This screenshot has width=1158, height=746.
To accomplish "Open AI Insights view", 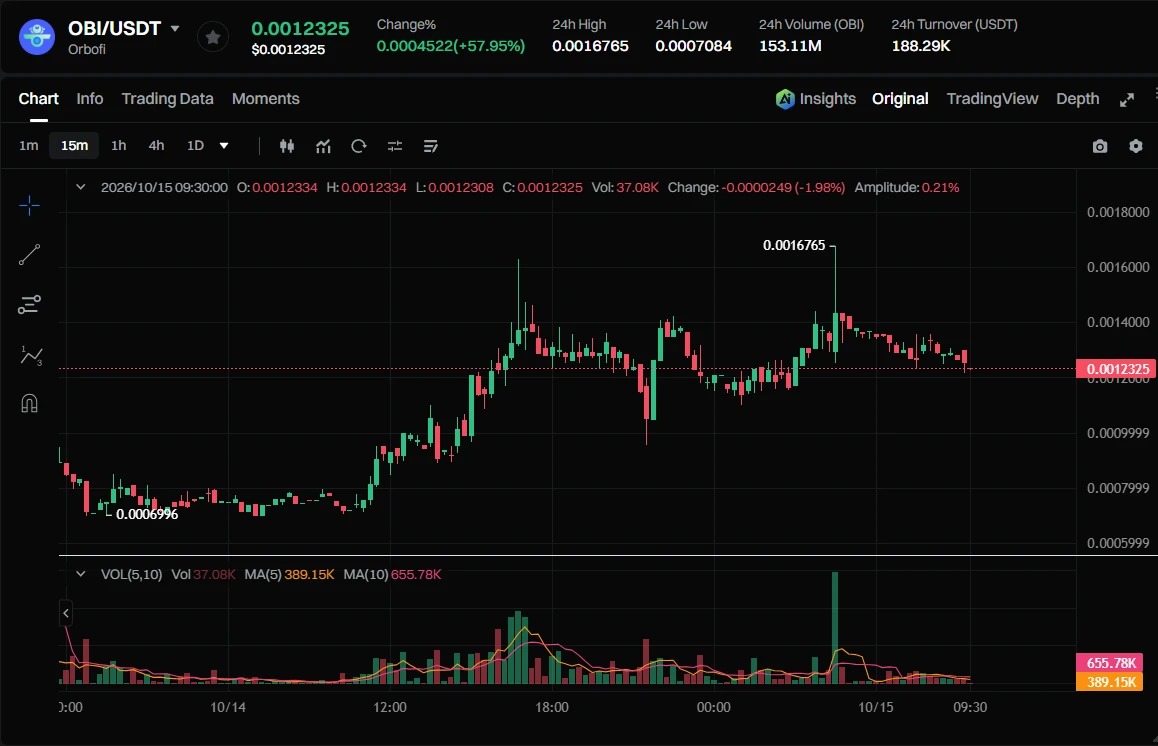I will tap(815, 99).
